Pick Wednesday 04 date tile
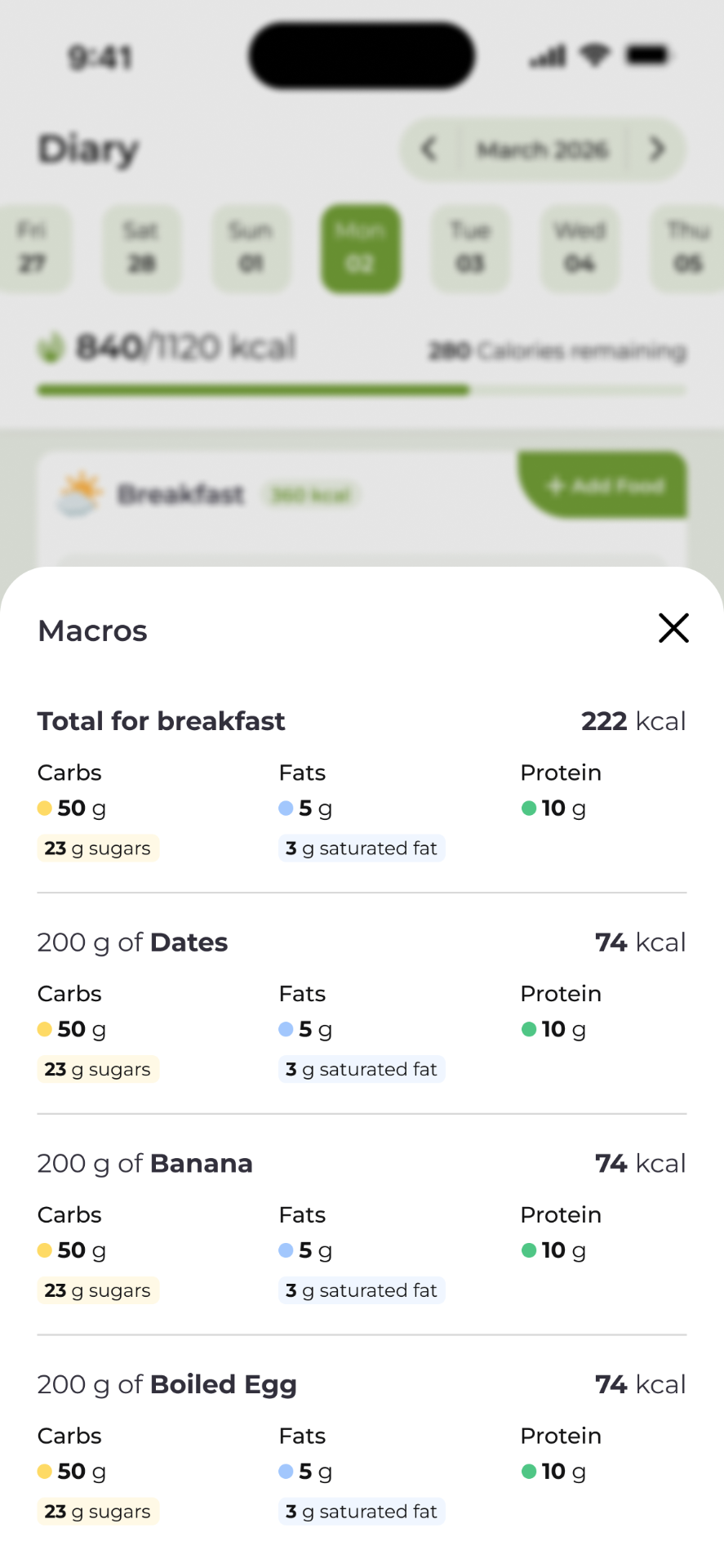This screenshot has width=724, height=1568. 580,248
